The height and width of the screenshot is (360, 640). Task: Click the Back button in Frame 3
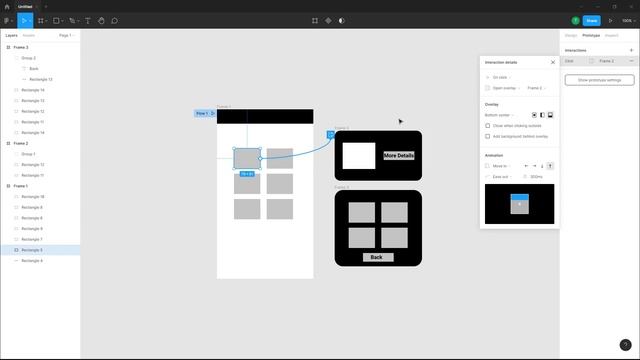(378, 257)
